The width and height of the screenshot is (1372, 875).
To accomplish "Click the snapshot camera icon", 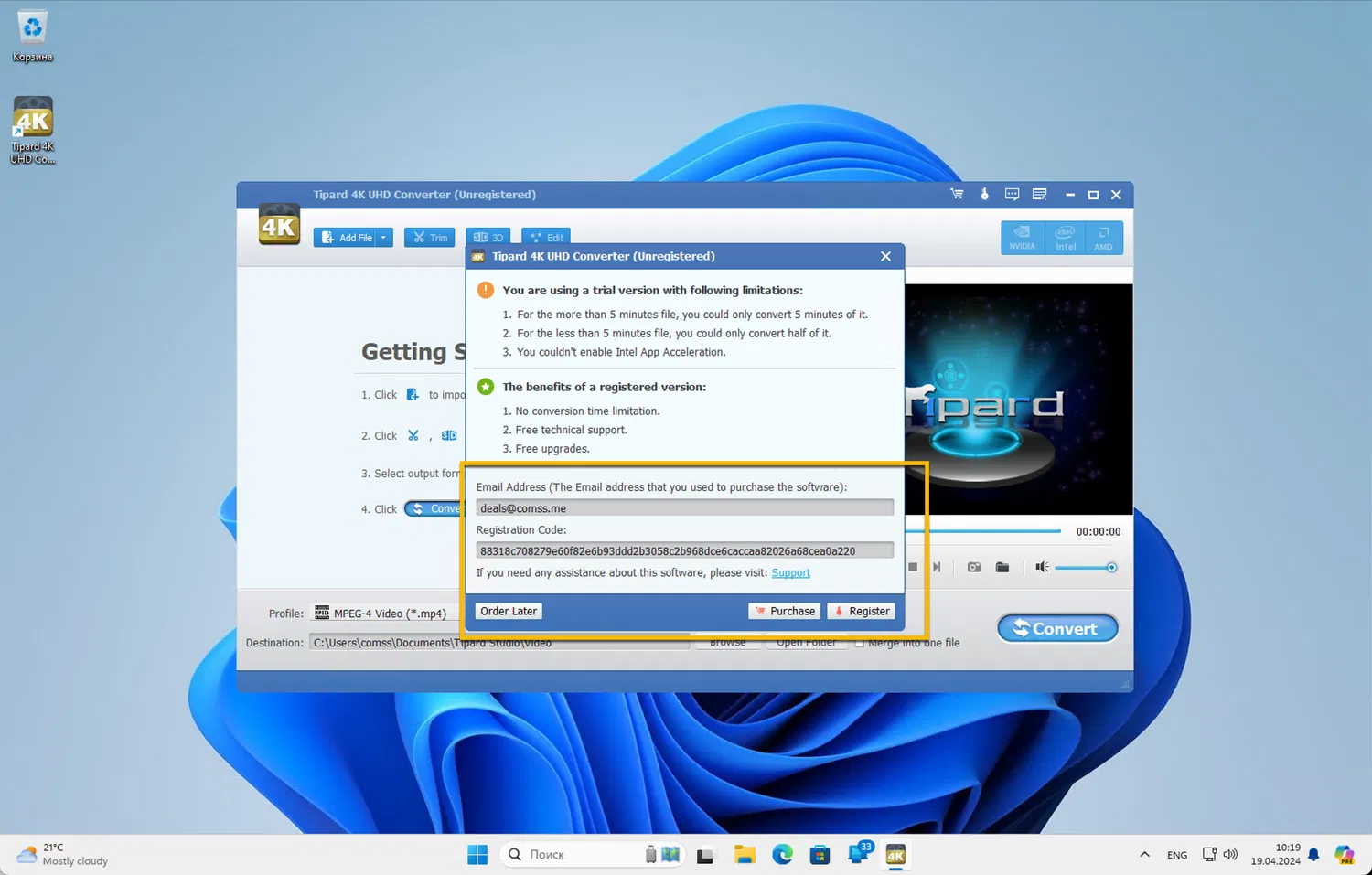I will pyautogui.click(x=973, y=567).
